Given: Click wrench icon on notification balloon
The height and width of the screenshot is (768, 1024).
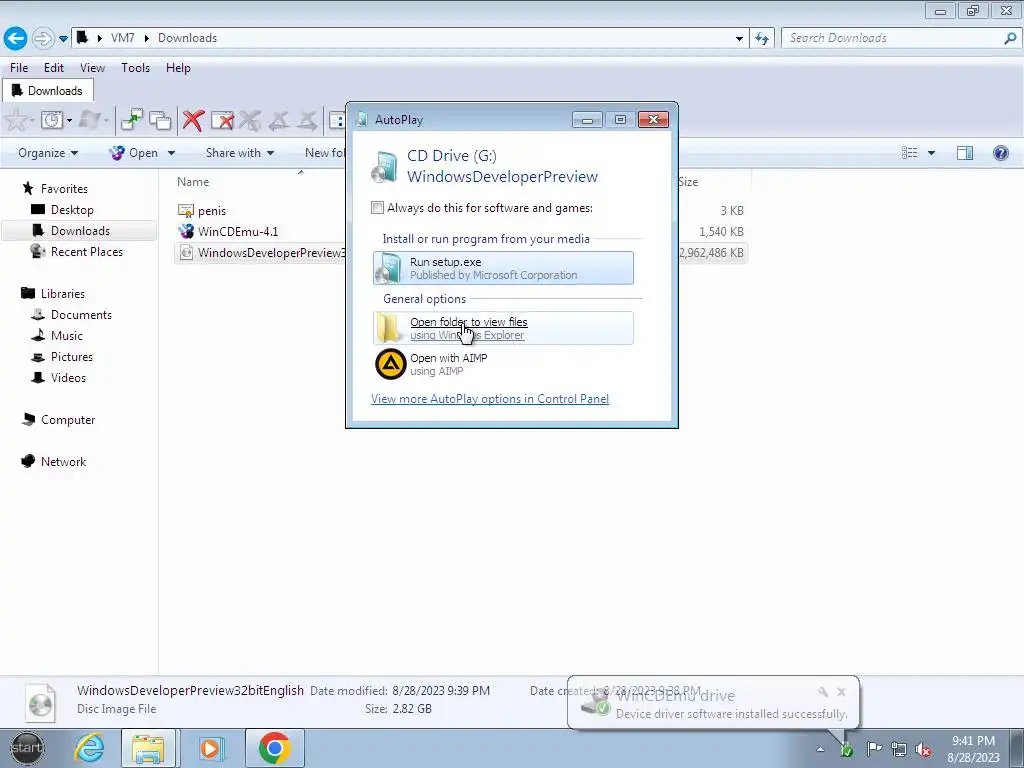Looking at the screenshot, I should [x=823, y=692].
